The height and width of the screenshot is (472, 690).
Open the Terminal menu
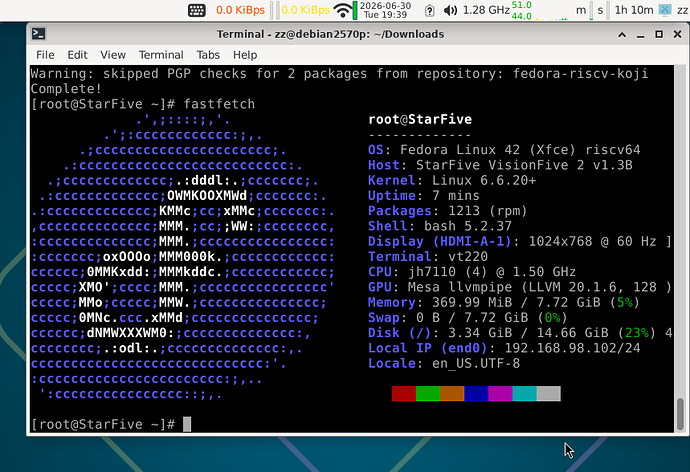[x=161, y=55]
